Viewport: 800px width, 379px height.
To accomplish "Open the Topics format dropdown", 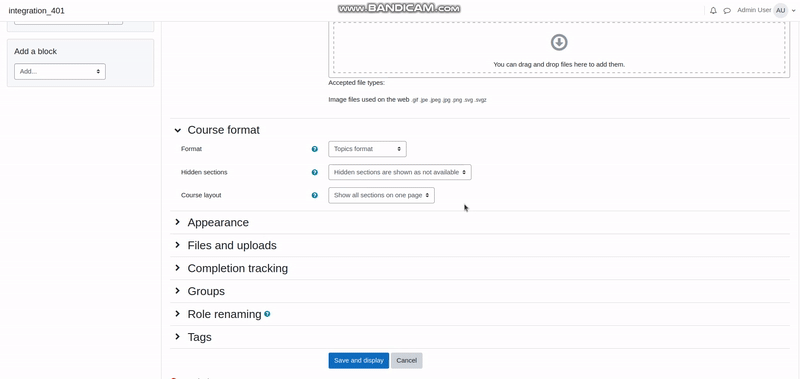I will click(x=367, y=149).
